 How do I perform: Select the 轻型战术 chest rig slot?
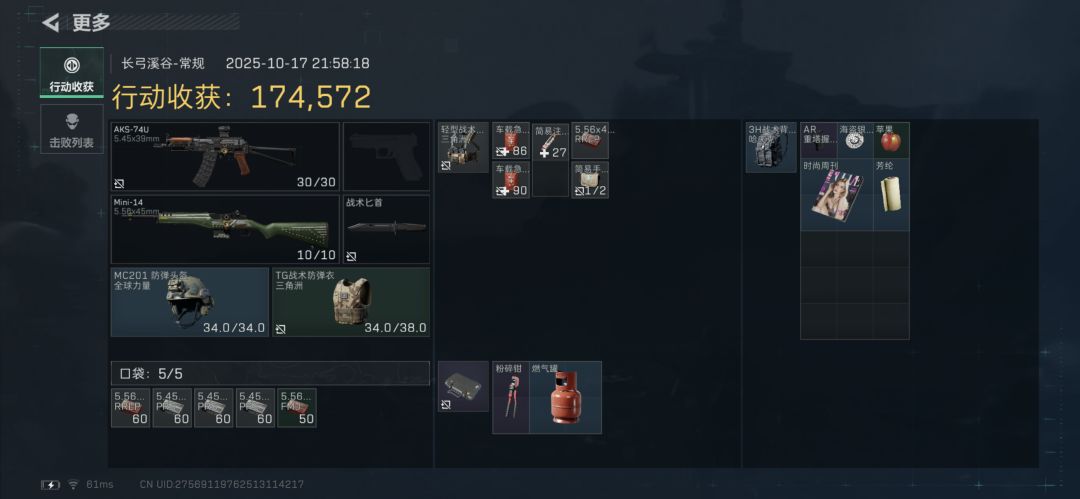coord(463,147)
